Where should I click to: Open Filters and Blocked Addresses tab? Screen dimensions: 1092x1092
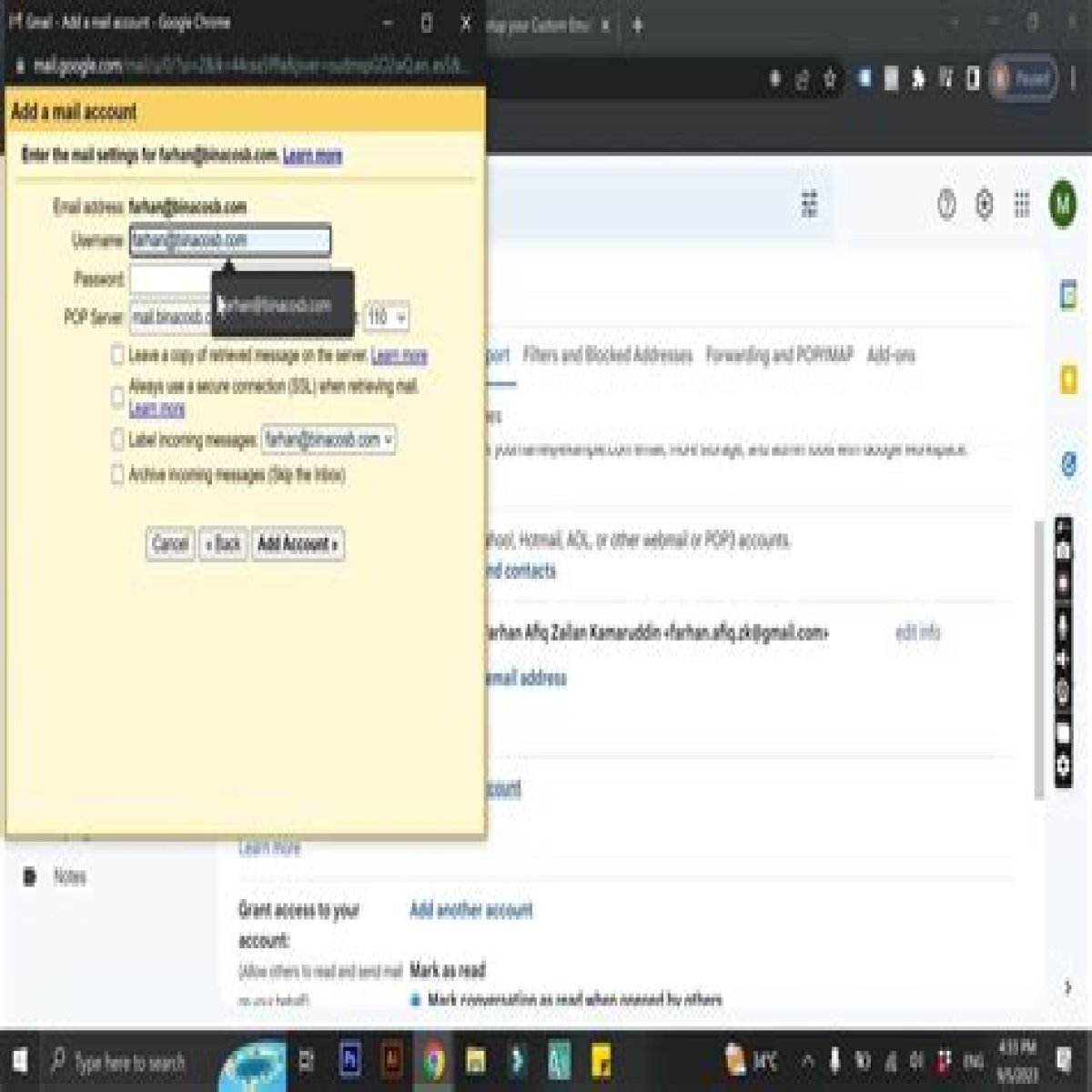click(608, 355)
